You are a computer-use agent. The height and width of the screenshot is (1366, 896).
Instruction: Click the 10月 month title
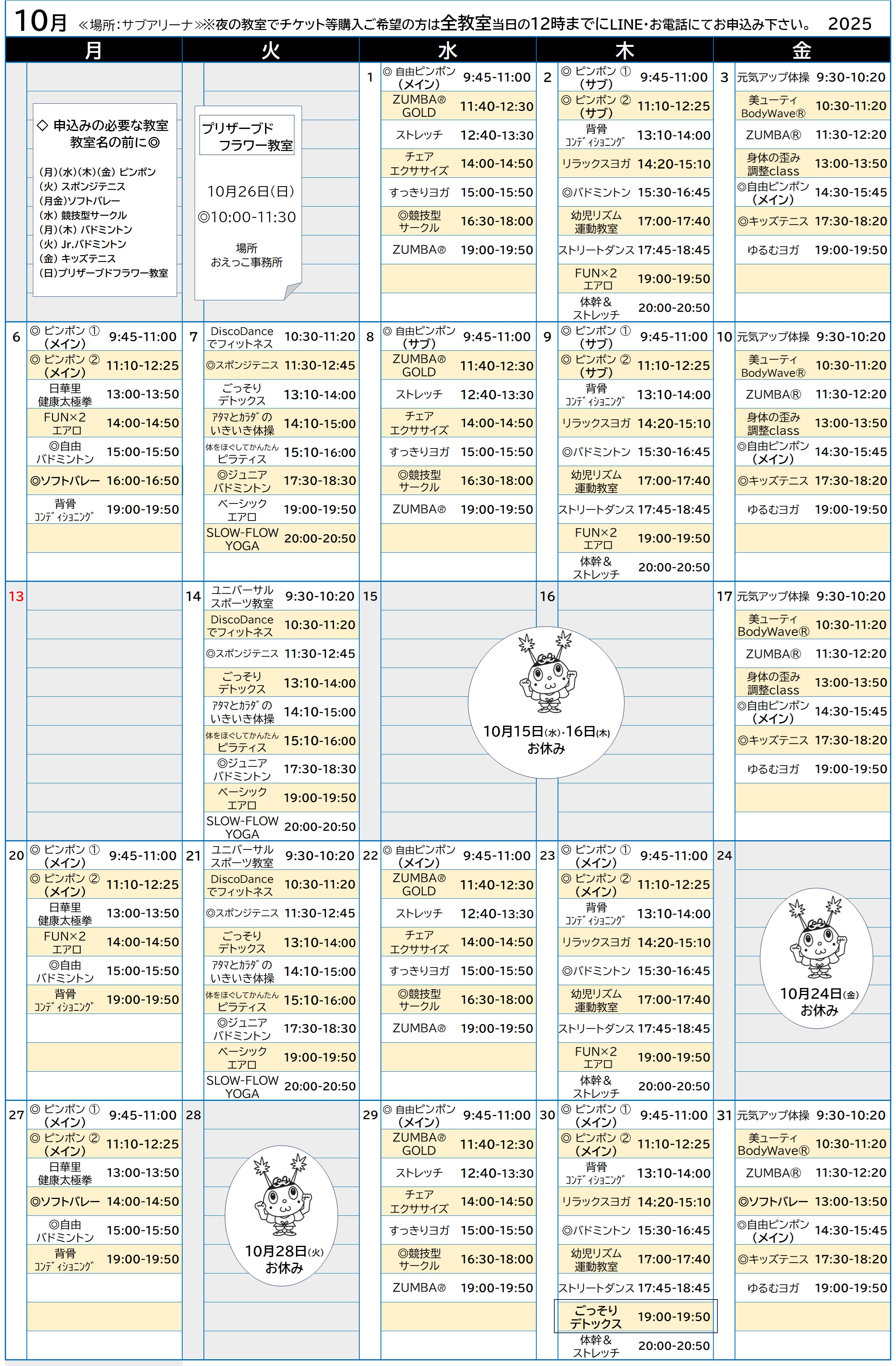pyautogui.click(x=40, y=22)
